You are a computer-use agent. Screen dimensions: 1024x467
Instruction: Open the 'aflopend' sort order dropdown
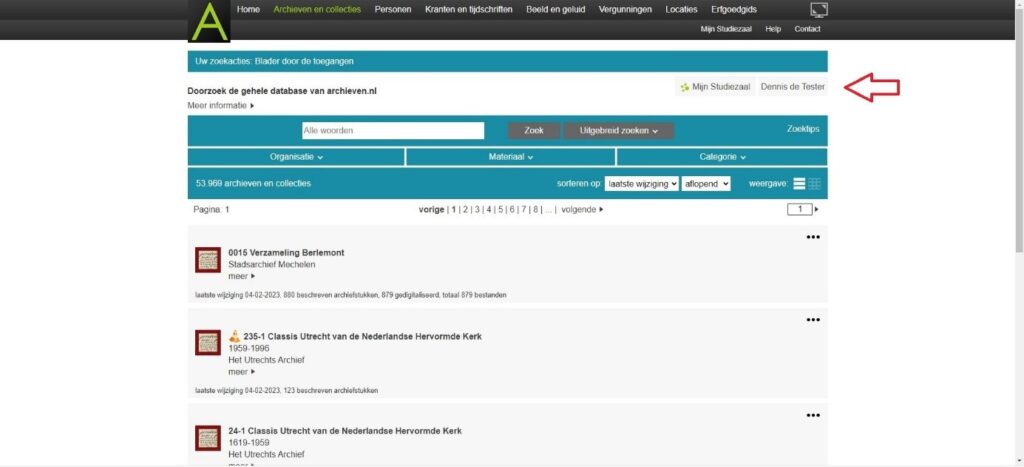[706, 184]
